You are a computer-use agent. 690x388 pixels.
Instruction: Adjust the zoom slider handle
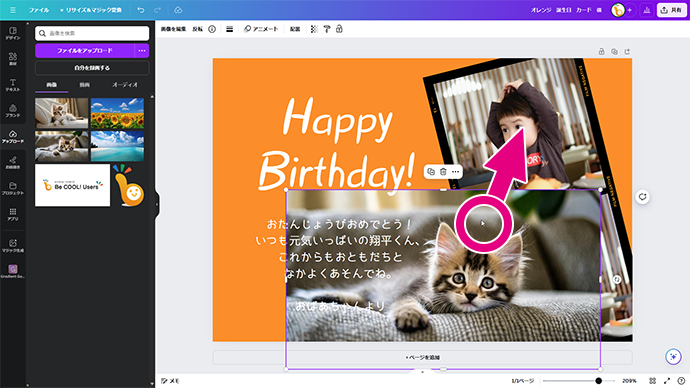point(598,381)
